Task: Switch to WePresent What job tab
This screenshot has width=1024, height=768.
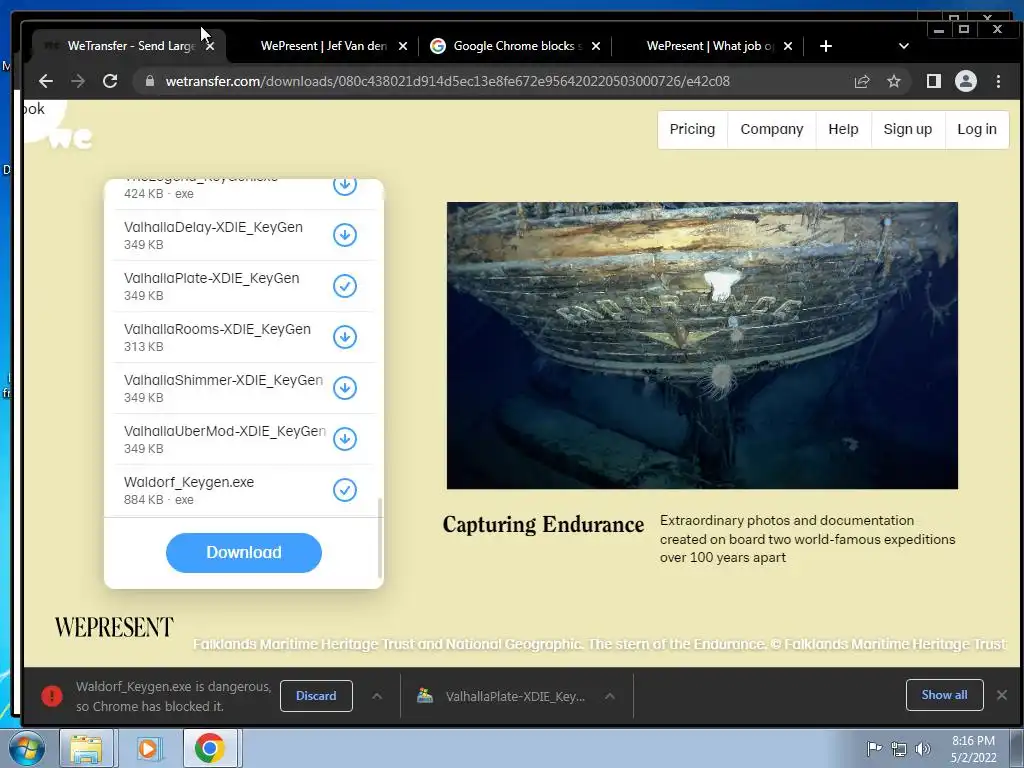Action: [x=709, y=46]
